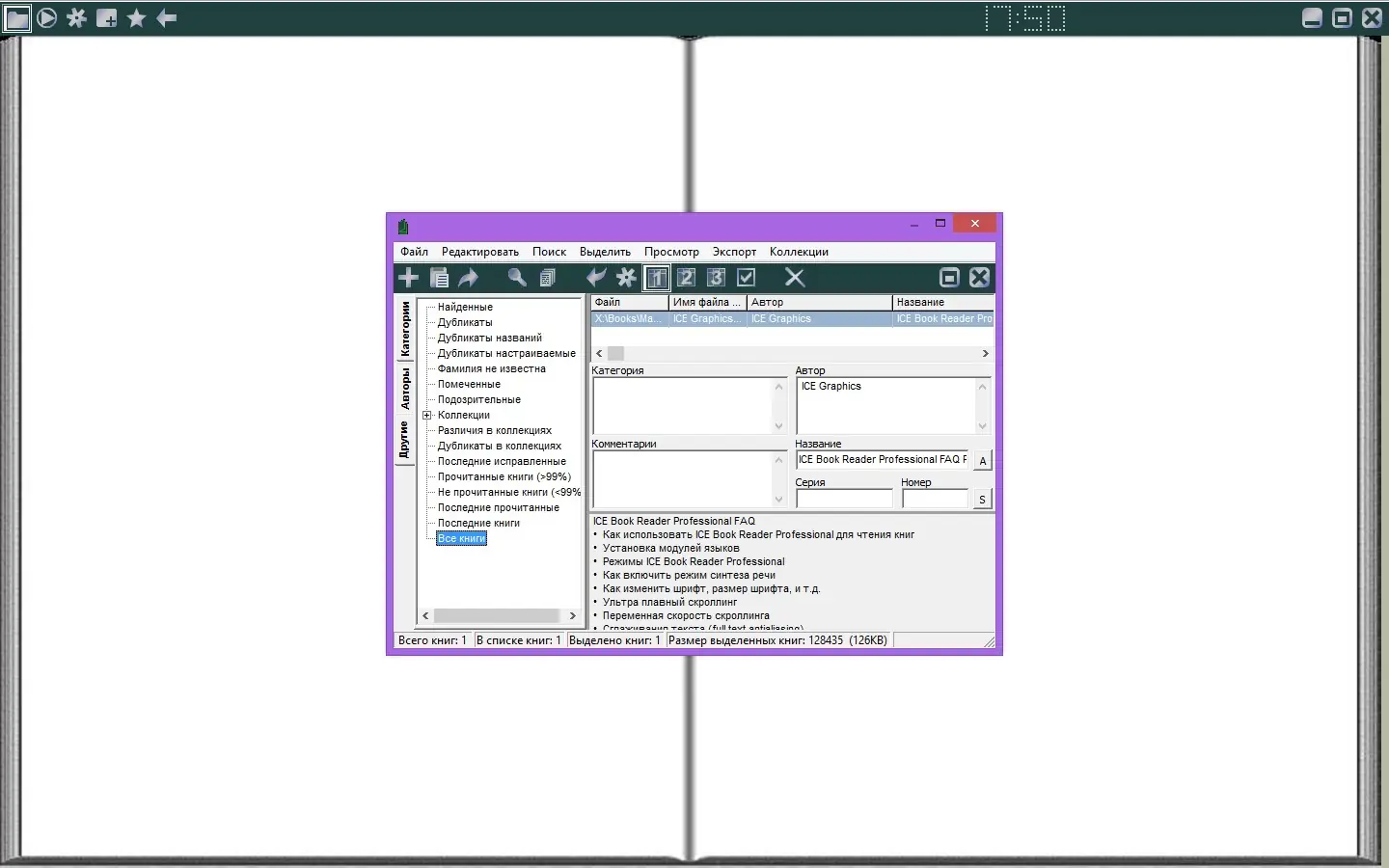Viewport: 1389px width, 868px height.
Task: Select Подозрительные in the tree
Action: pyautogui.click(x=479, y=399)
